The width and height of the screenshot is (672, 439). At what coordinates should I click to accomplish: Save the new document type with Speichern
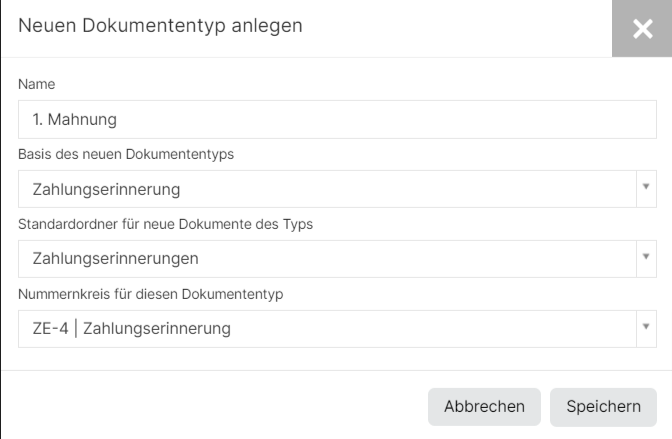coord(603,407)
